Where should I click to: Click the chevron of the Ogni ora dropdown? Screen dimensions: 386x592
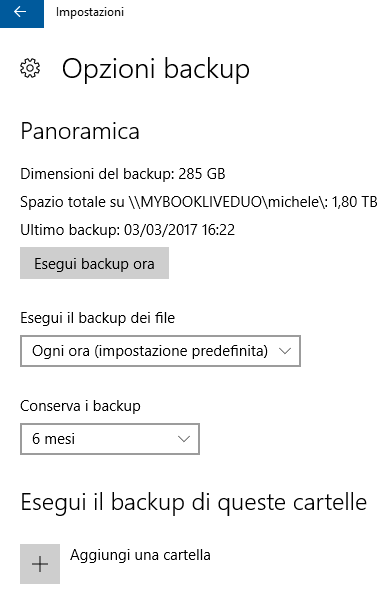pyautogui.click(x=284, y=351)
